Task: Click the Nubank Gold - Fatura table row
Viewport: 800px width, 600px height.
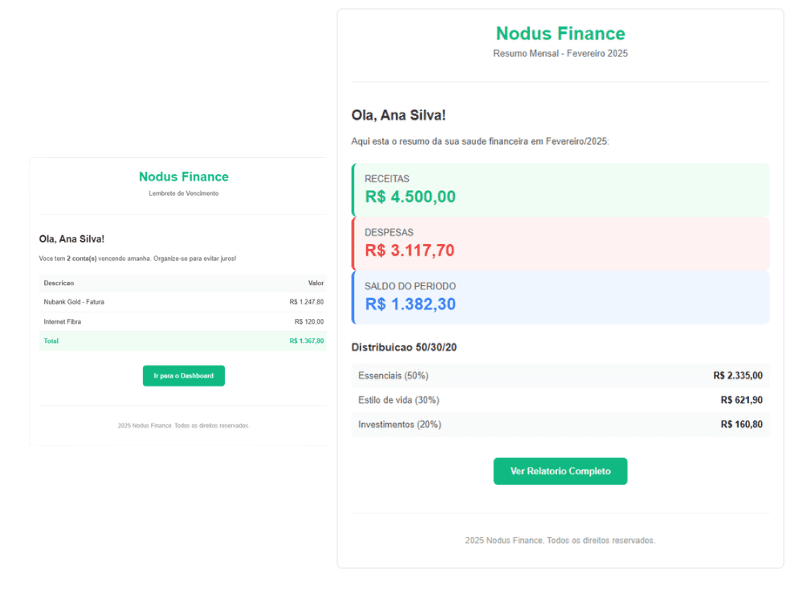Action: click(183, 302)
